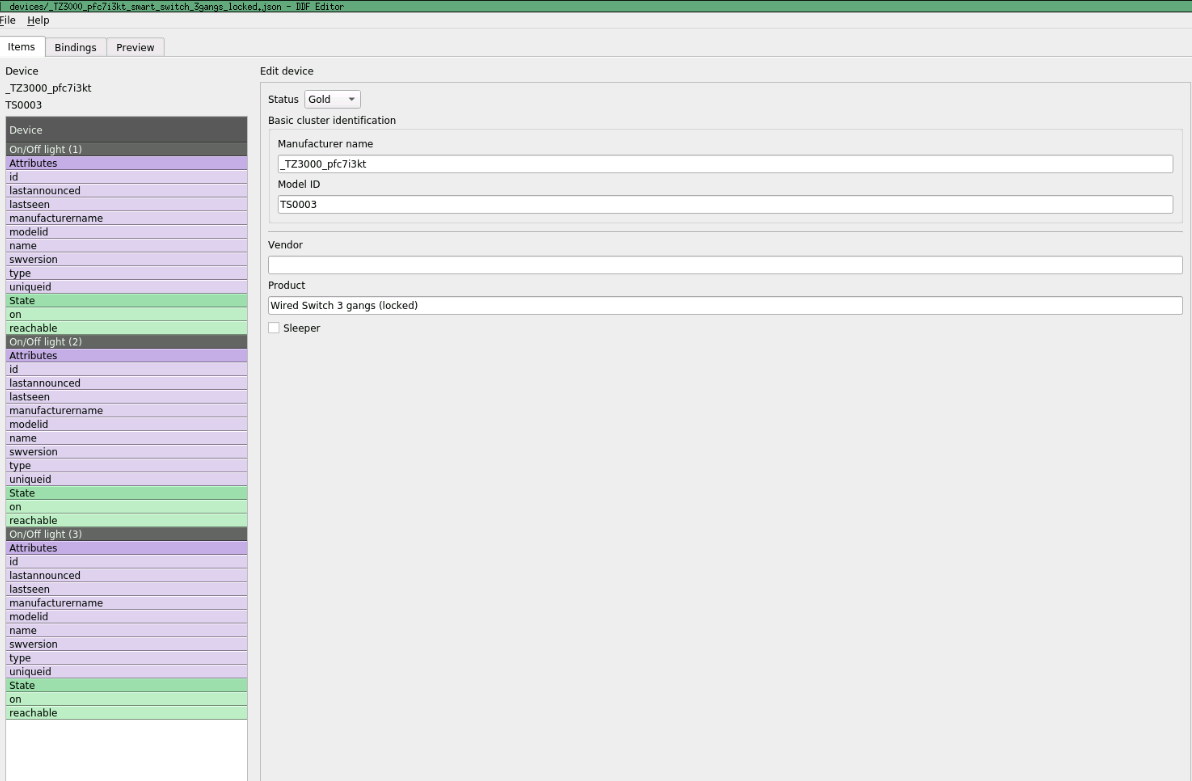Click the Product input field
Screen dimensions: 1192x781
(725, 306)
